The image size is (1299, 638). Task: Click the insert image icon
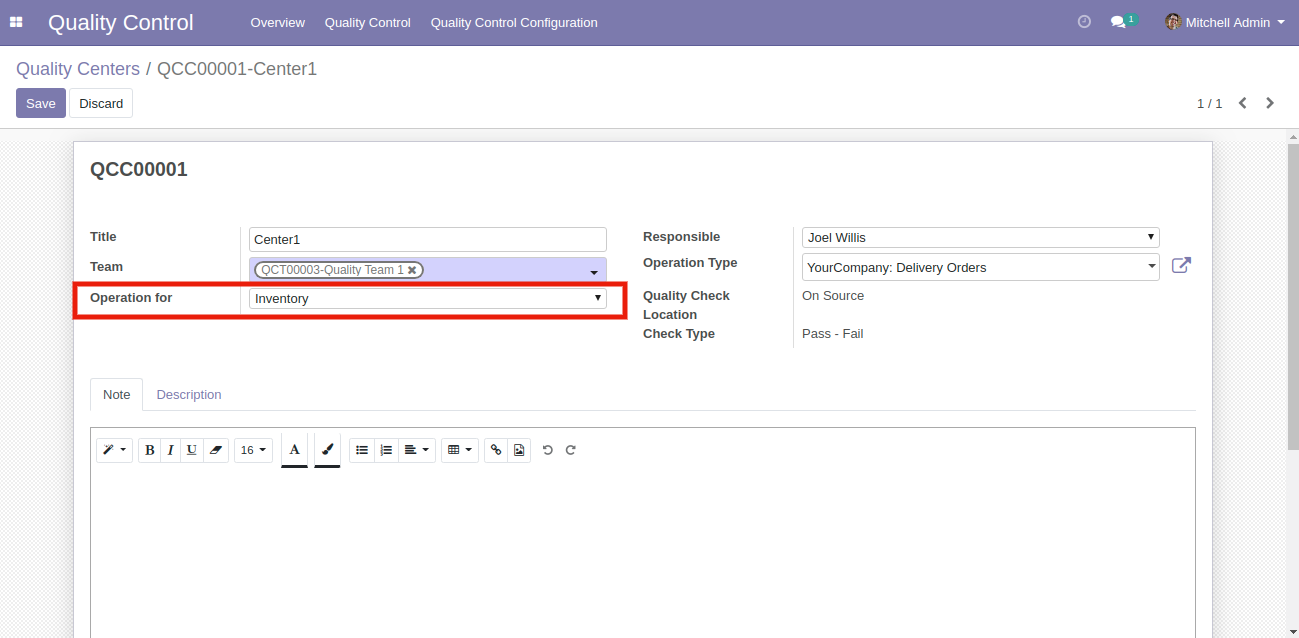(519, 450)
